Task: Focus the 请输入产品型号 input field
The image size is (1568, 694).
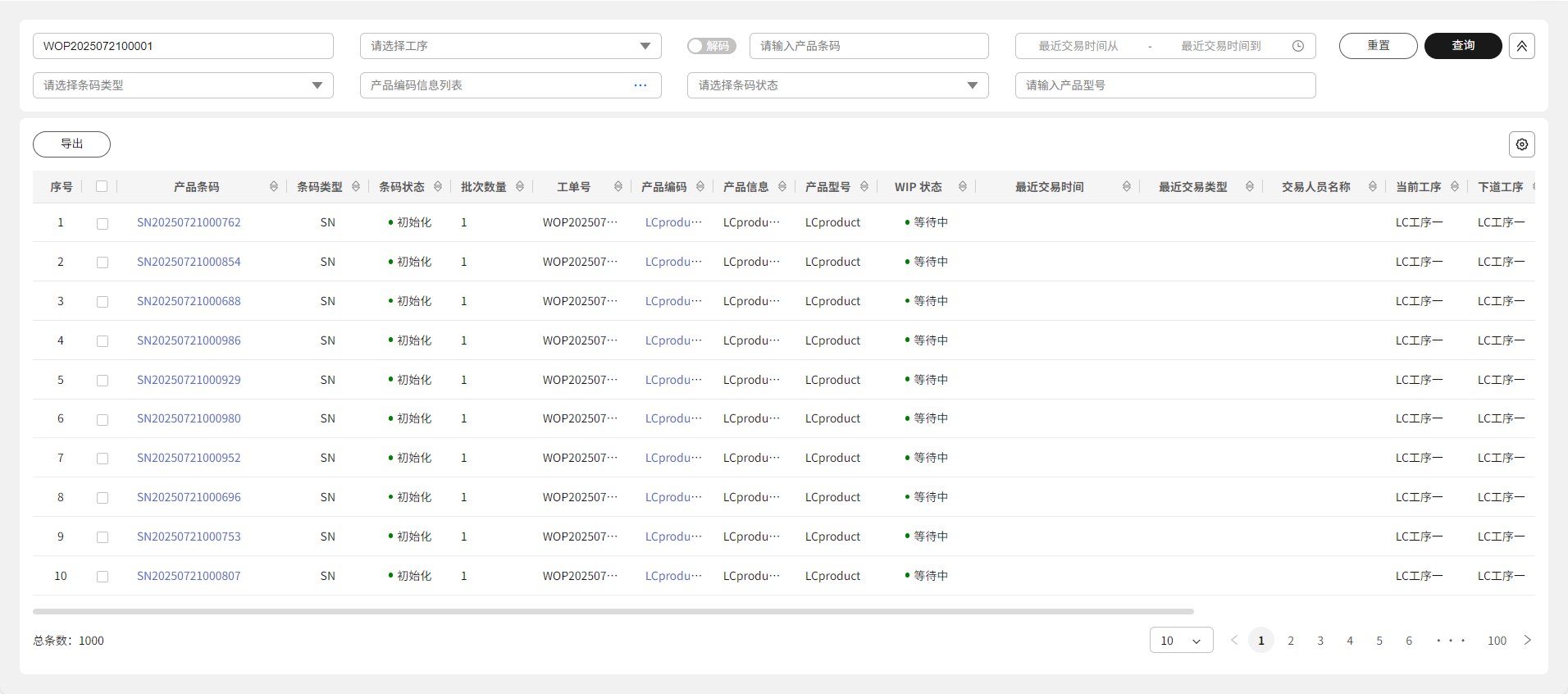Action: (x=1165, y=85)
